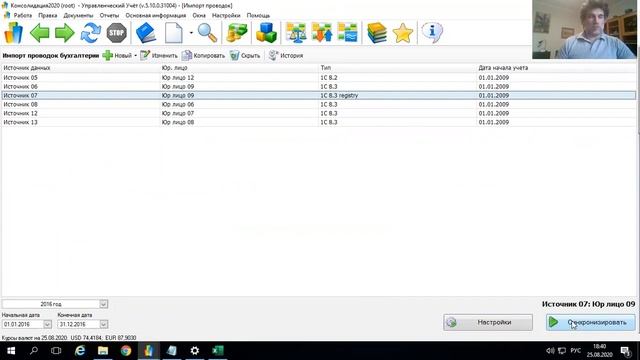The image size is (640, 360).
Task: Open search with the magnifying glass icon
Action: tap(207, 33)
